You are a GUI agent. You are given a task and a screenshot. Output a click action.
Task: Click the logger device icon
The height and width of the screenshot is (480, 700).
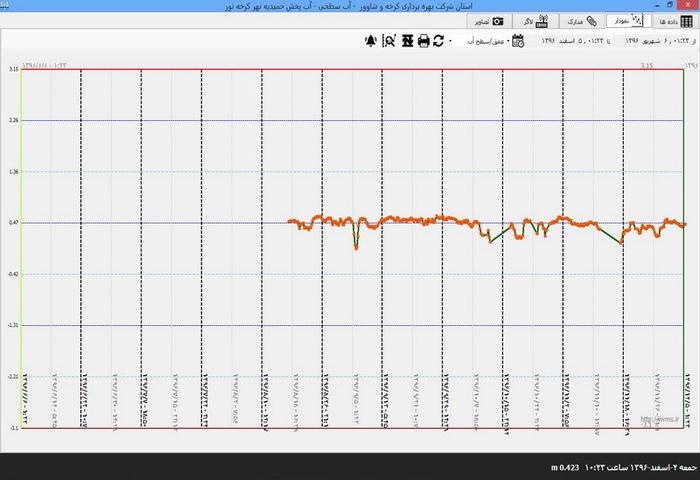point(543,20)
